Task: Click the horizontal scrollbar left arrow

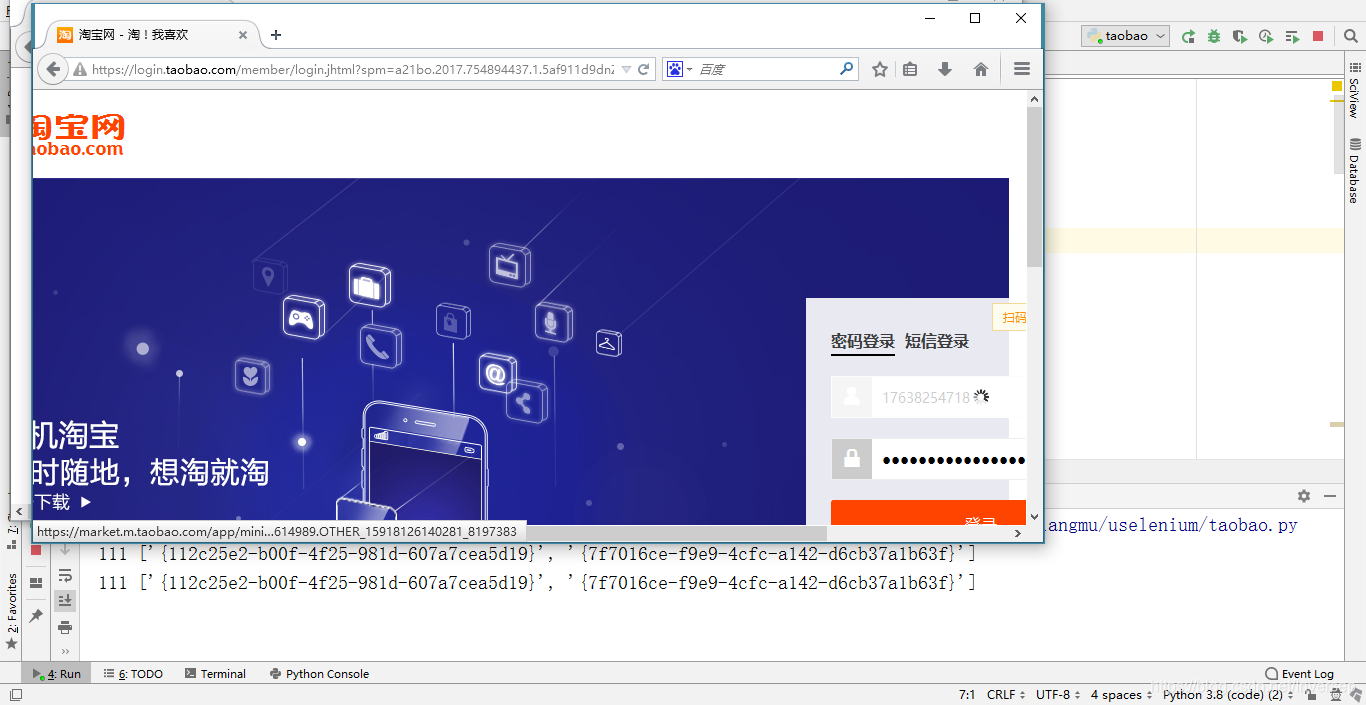Action: [19, 510]
